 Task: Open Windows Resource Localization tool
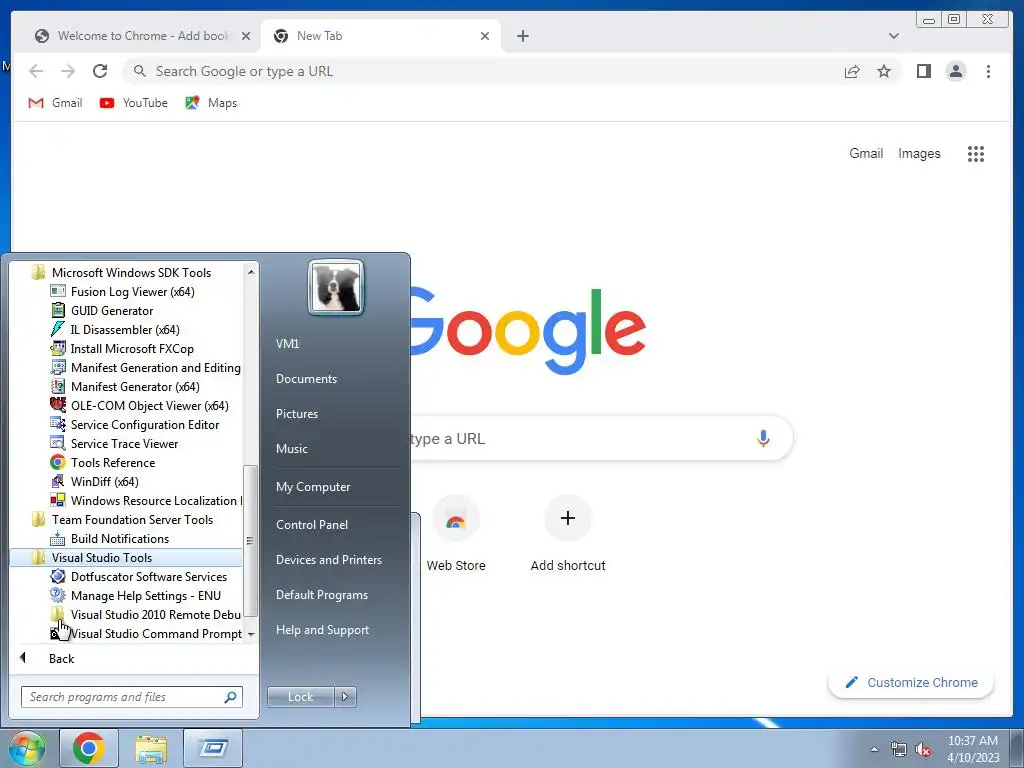155,500
